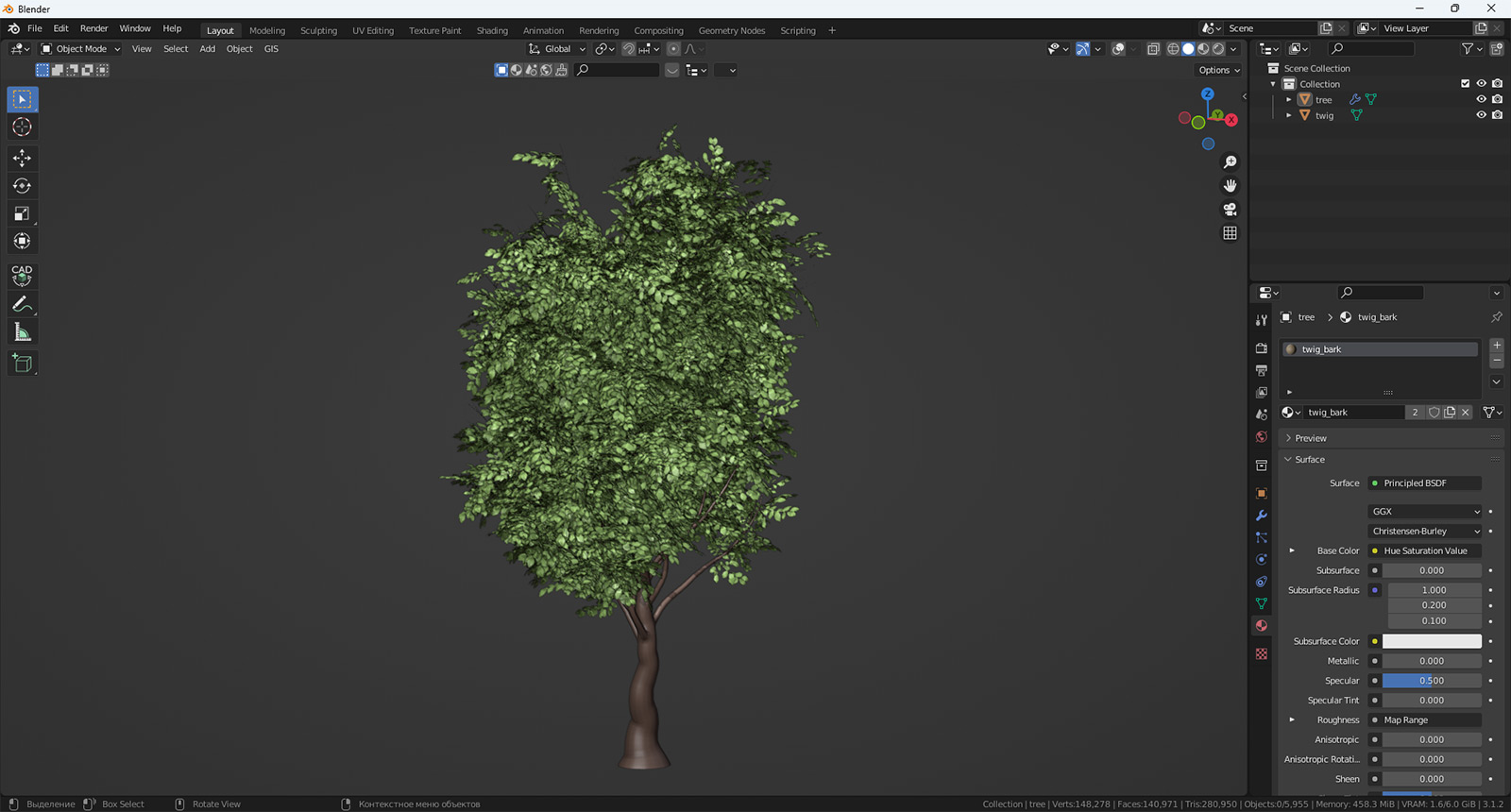The image size is (1511, 812).
Task: Expand the tree item in outliner
Action: [x=1289, y=99]
